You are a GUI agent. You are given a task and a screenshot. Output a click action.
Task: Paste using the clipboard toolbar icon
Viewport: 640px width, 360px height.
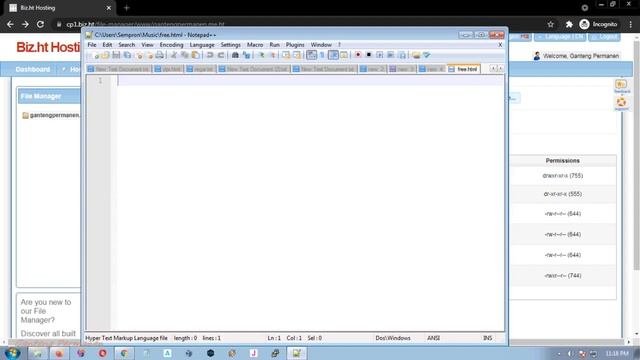[x=196, y=55]
